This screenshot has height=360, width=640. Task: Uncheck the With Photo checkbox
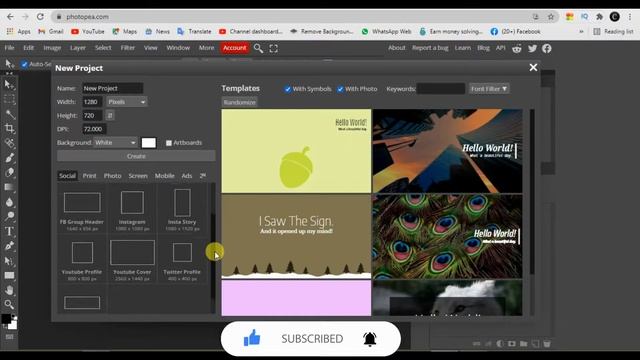(x=340, y=89)
